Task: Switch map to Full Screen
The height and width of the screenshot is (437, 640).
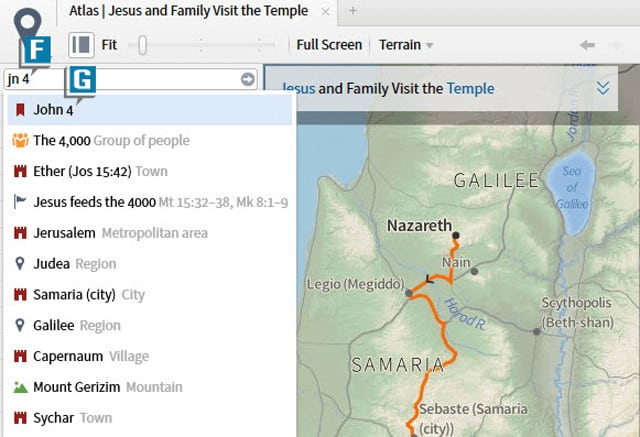Action: pos(329,45)
